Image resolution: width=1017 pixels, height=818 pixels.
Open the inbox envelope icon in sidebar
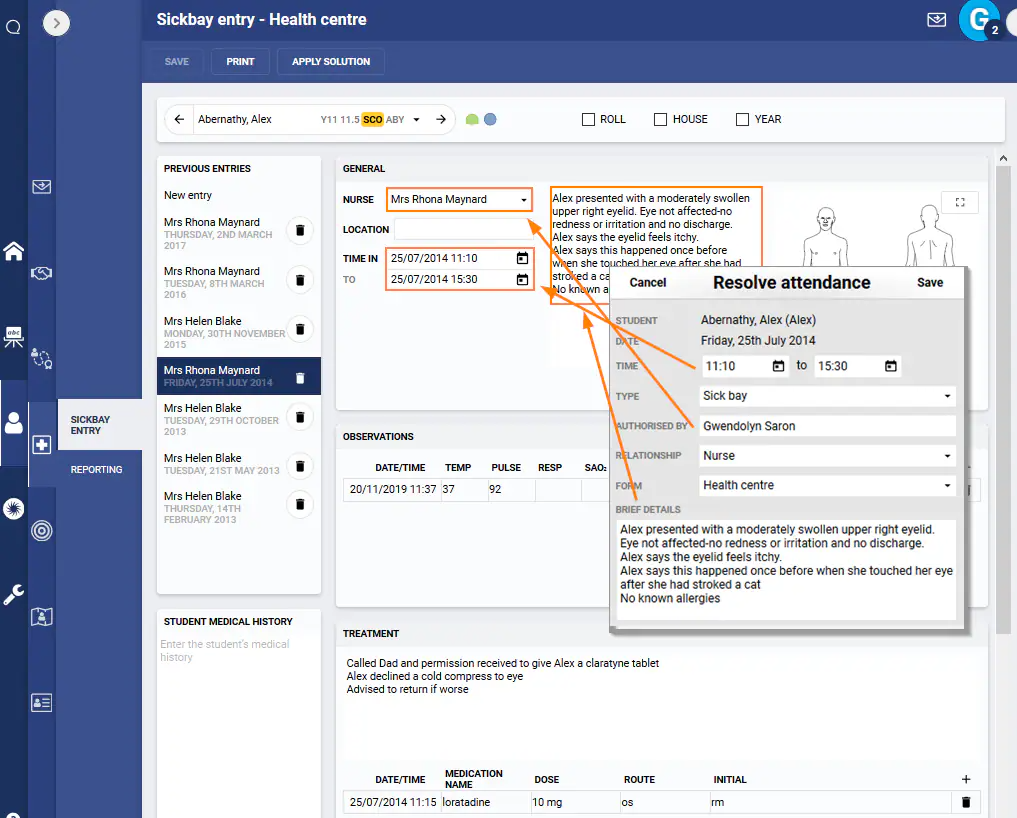[x=42, y=187]
